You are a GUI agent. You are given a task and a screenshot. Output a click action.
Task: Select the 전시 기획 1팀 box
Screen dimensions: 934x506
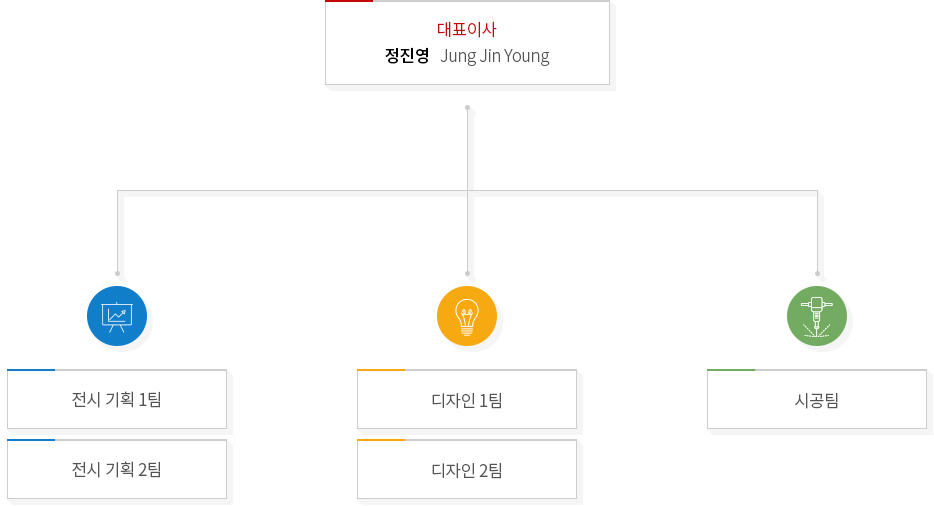pos(117,400)
